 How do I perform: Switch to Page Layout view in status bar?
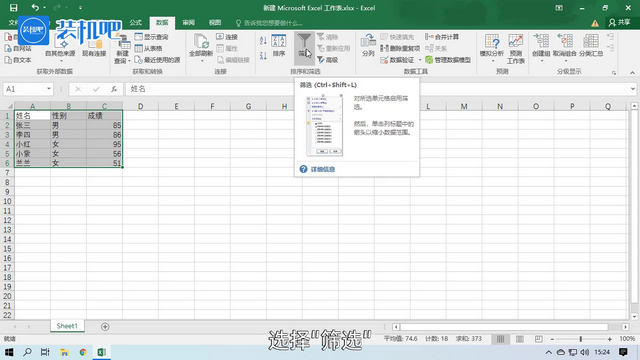coord(520,339)
